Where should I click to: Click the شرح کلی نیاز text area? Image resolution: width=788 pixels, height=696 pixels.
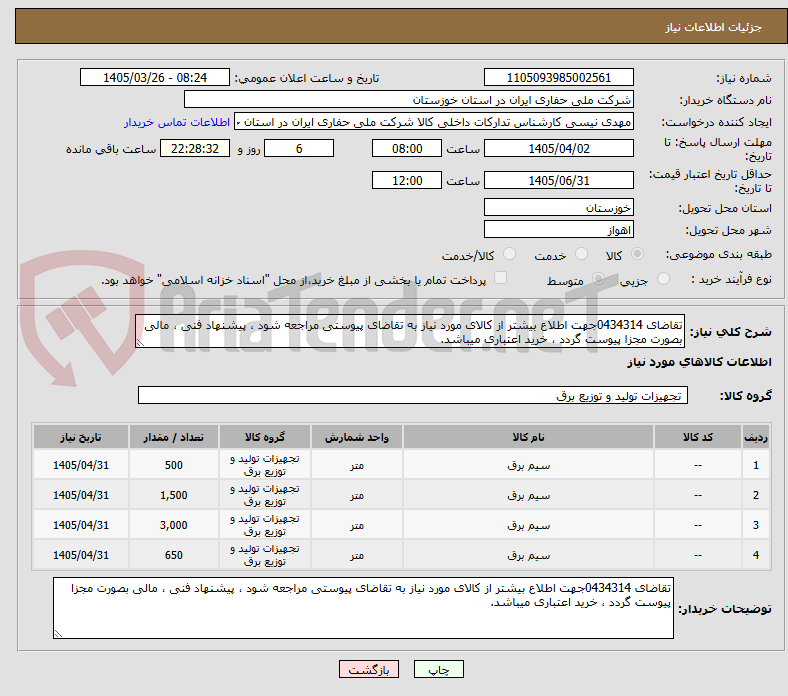(x=410, y=332)
